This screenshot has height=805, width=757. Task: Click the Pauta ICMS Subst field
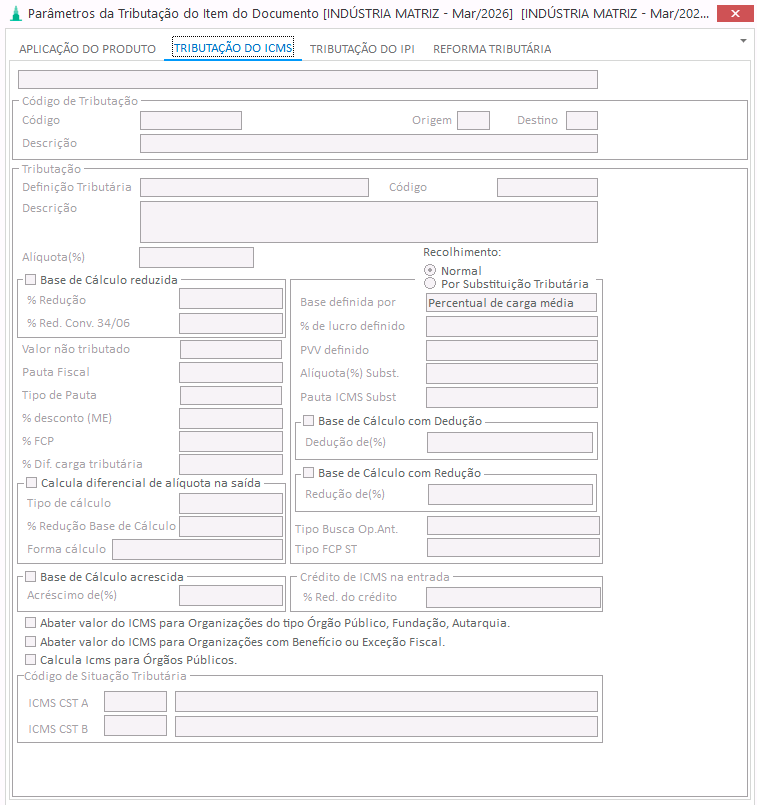coord(512,397)
